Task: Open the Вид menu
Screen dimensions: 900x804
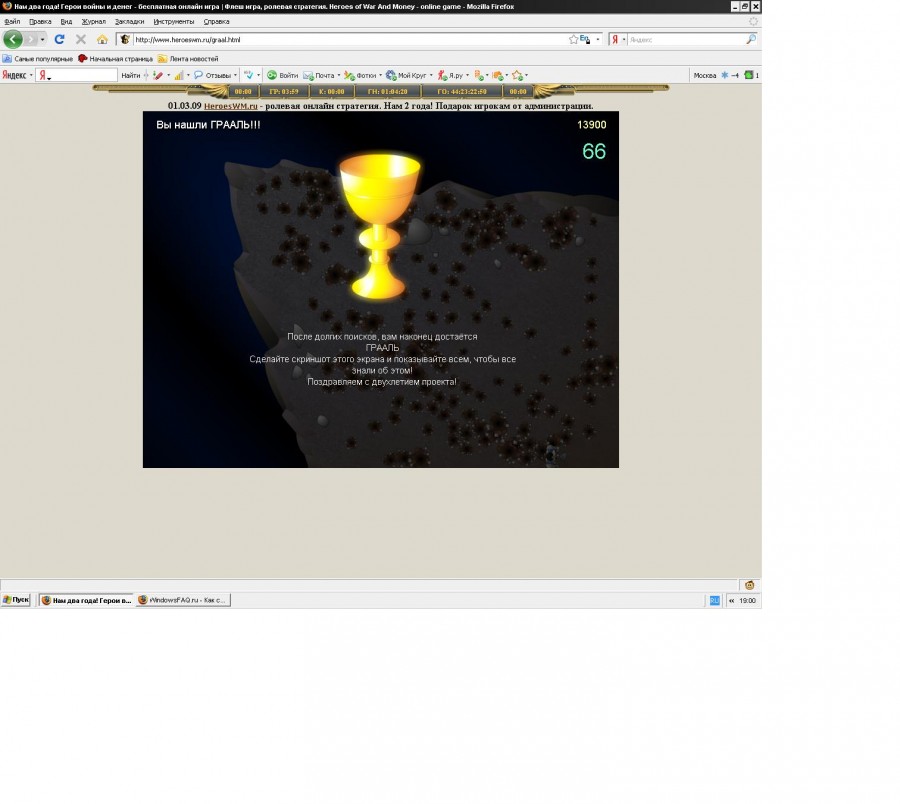Action: [x=66, y=21]
